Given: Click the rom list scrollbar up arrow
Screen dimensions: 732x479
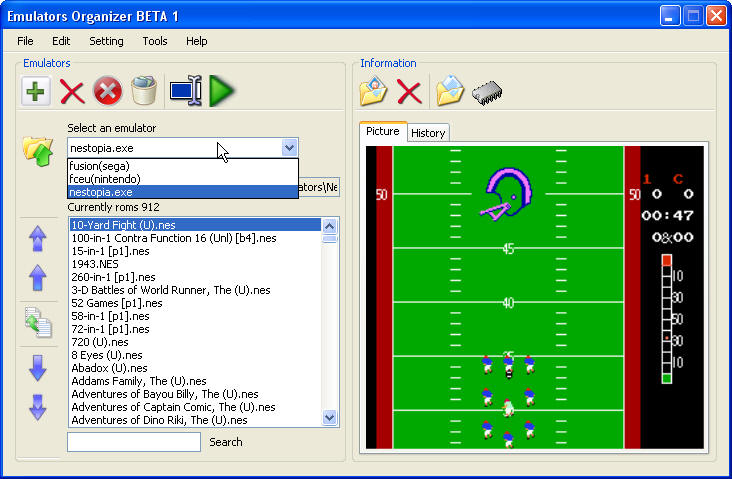Looking at the screenshot, I should [330, 226].
